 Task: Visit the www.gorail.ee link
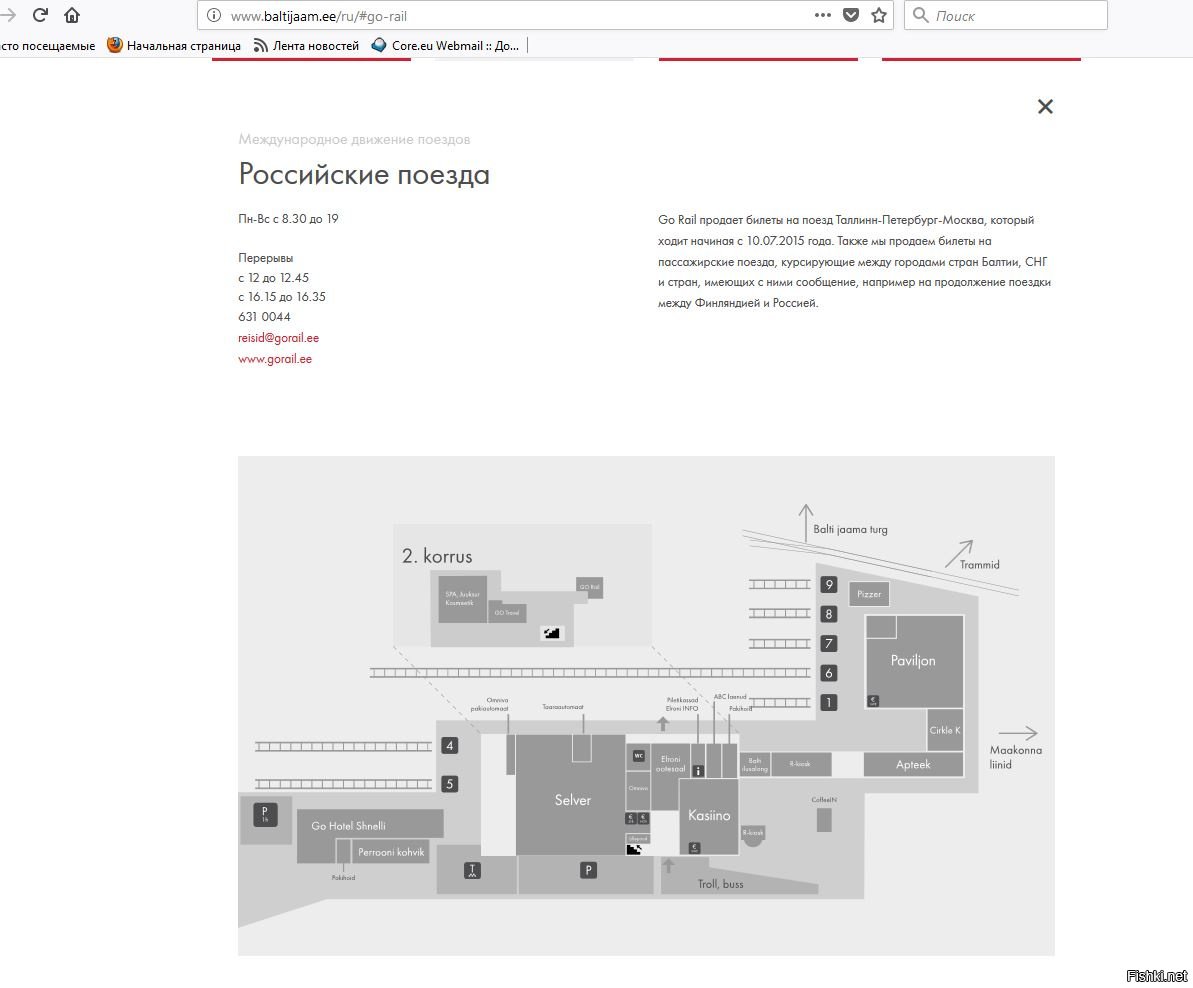pyautogui.click(x=275, y=359)
